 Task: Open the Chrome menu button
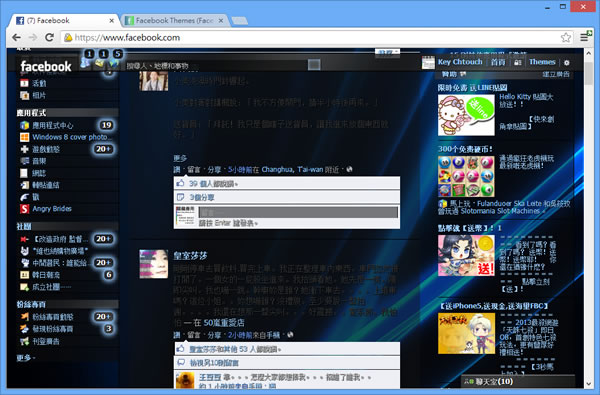(584, 37)
